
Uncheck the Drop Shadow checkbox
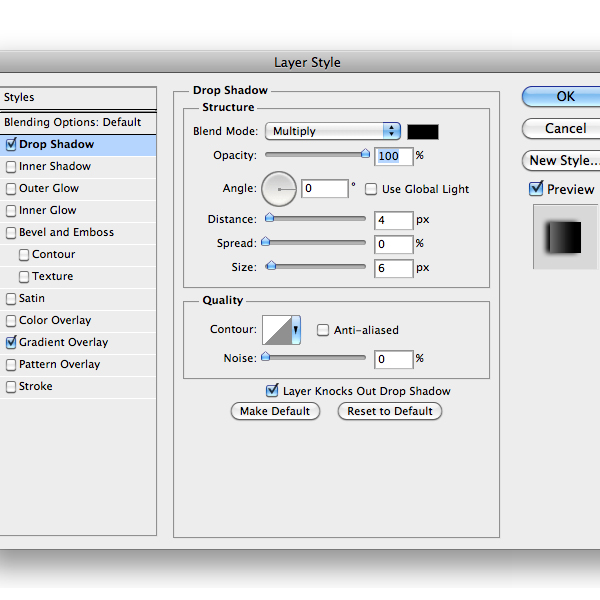pyautogui.click(x=11, y=144)
